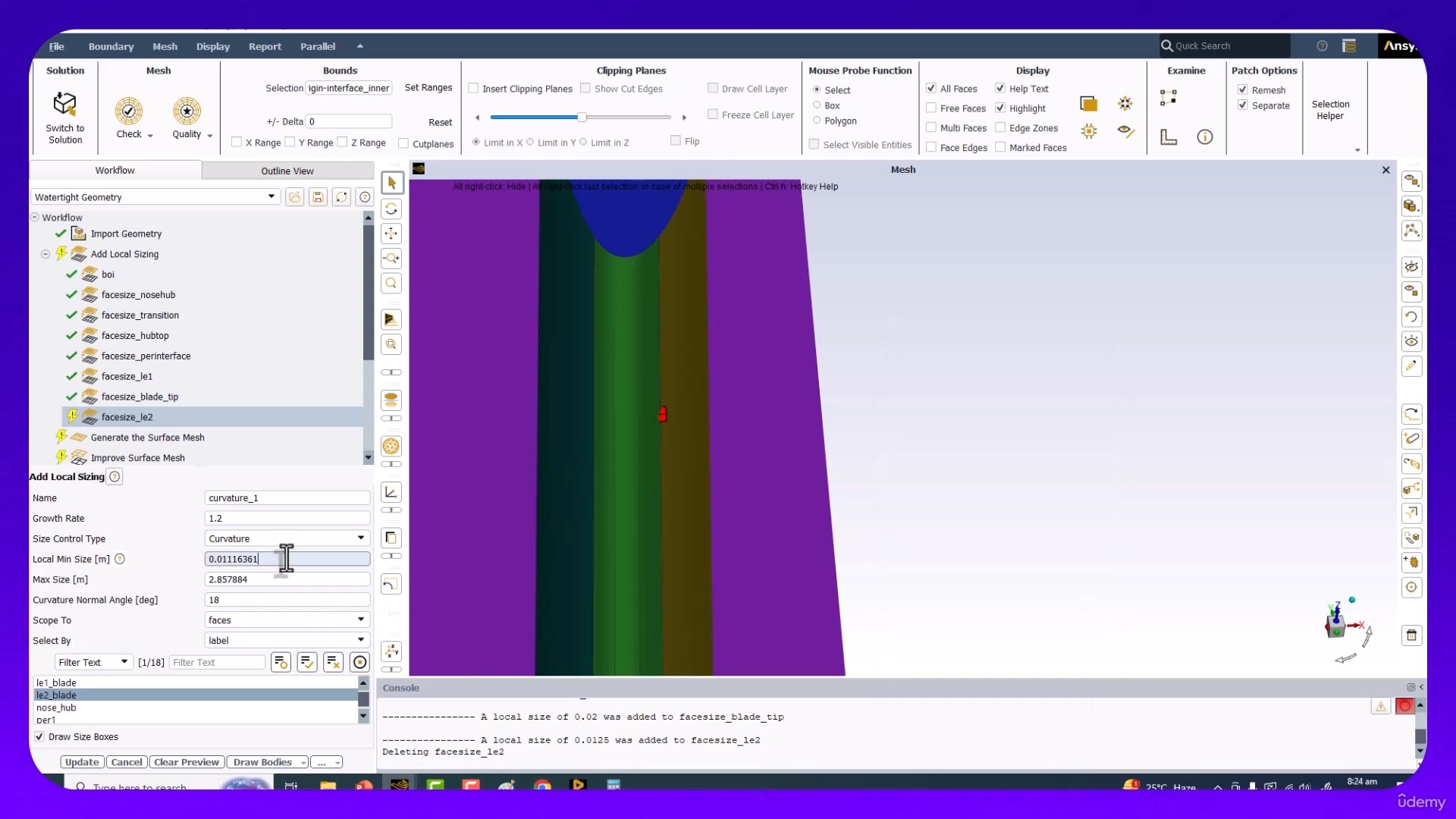Open Add Local Sizing help icon

[115, 477]
